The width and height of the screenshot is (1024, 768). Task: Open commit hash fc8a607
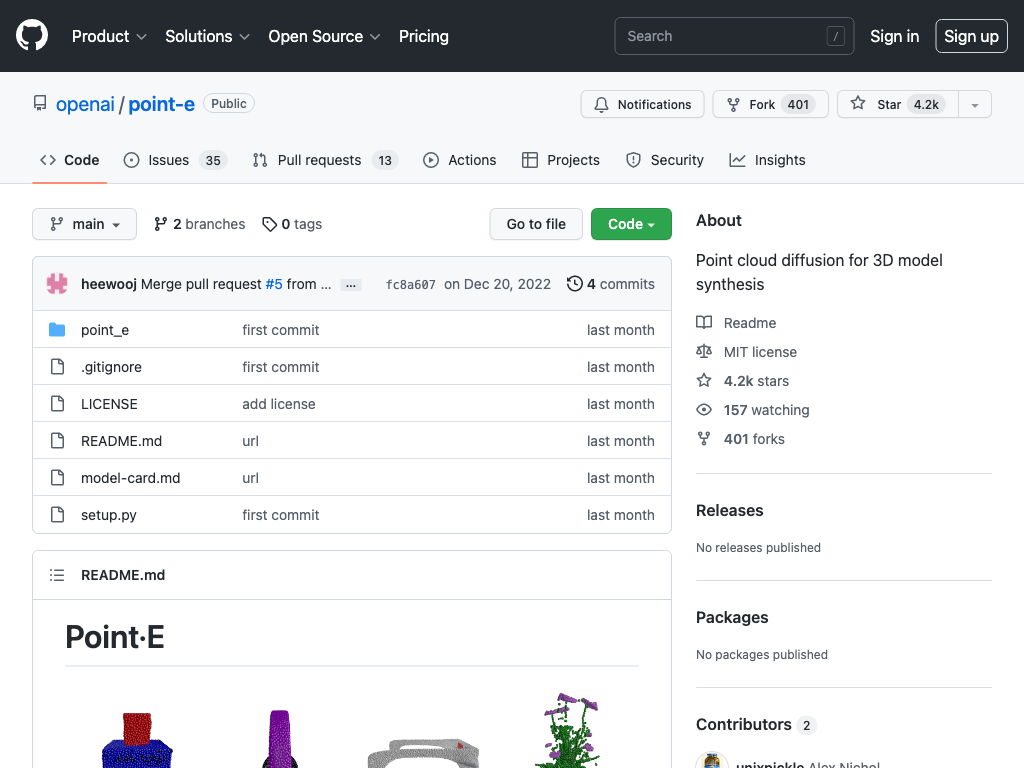411,284
